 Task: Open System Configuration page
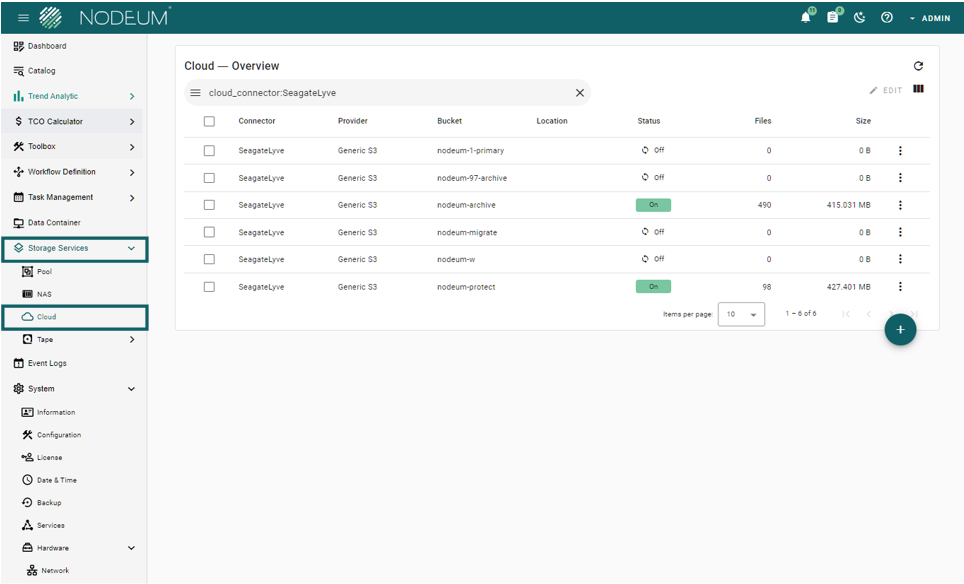tap(58, 435)
